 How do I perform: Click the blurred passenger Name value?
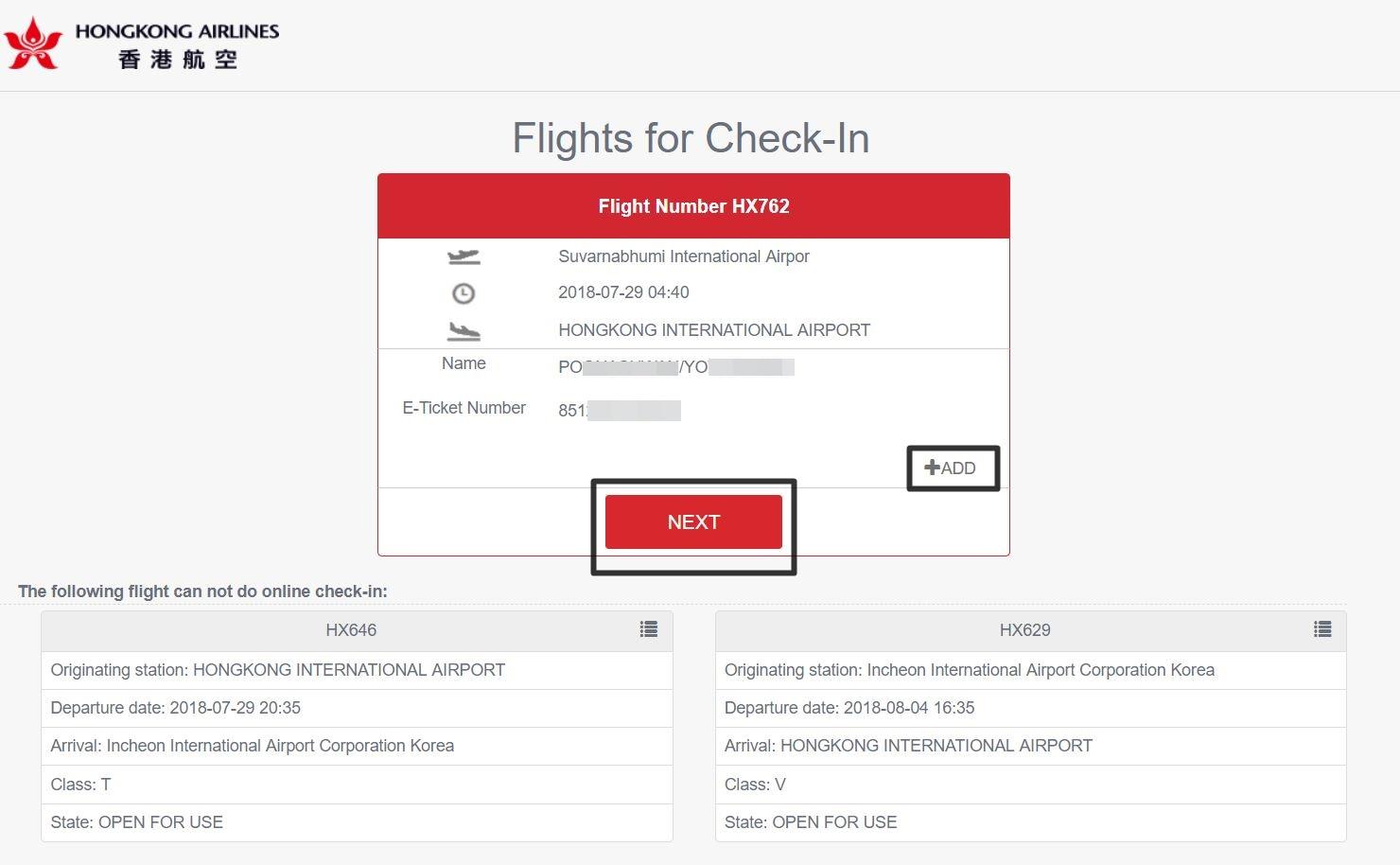click(674, 367)
